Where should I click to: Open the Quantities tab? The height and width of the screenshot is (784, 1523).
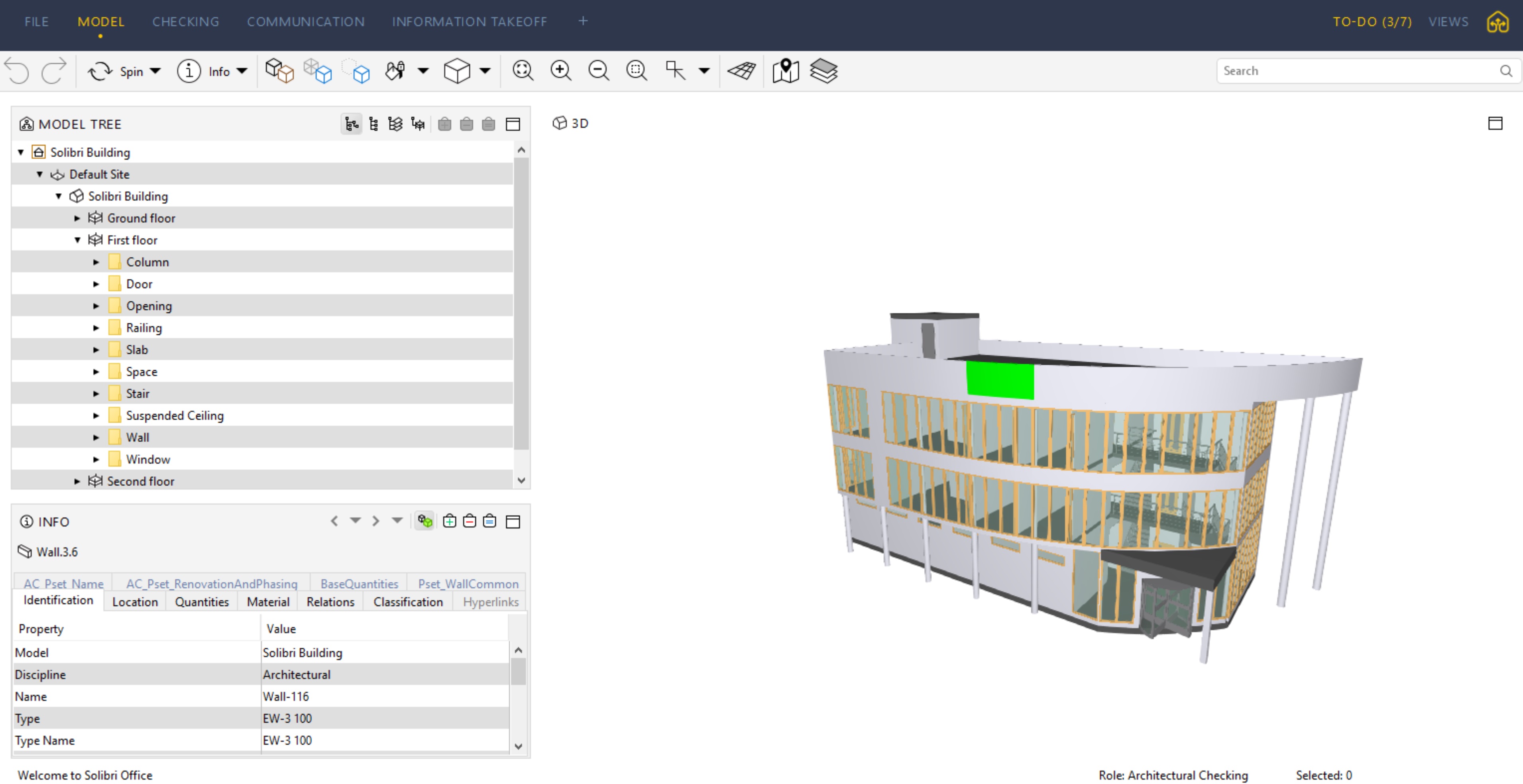pos(202,602)
